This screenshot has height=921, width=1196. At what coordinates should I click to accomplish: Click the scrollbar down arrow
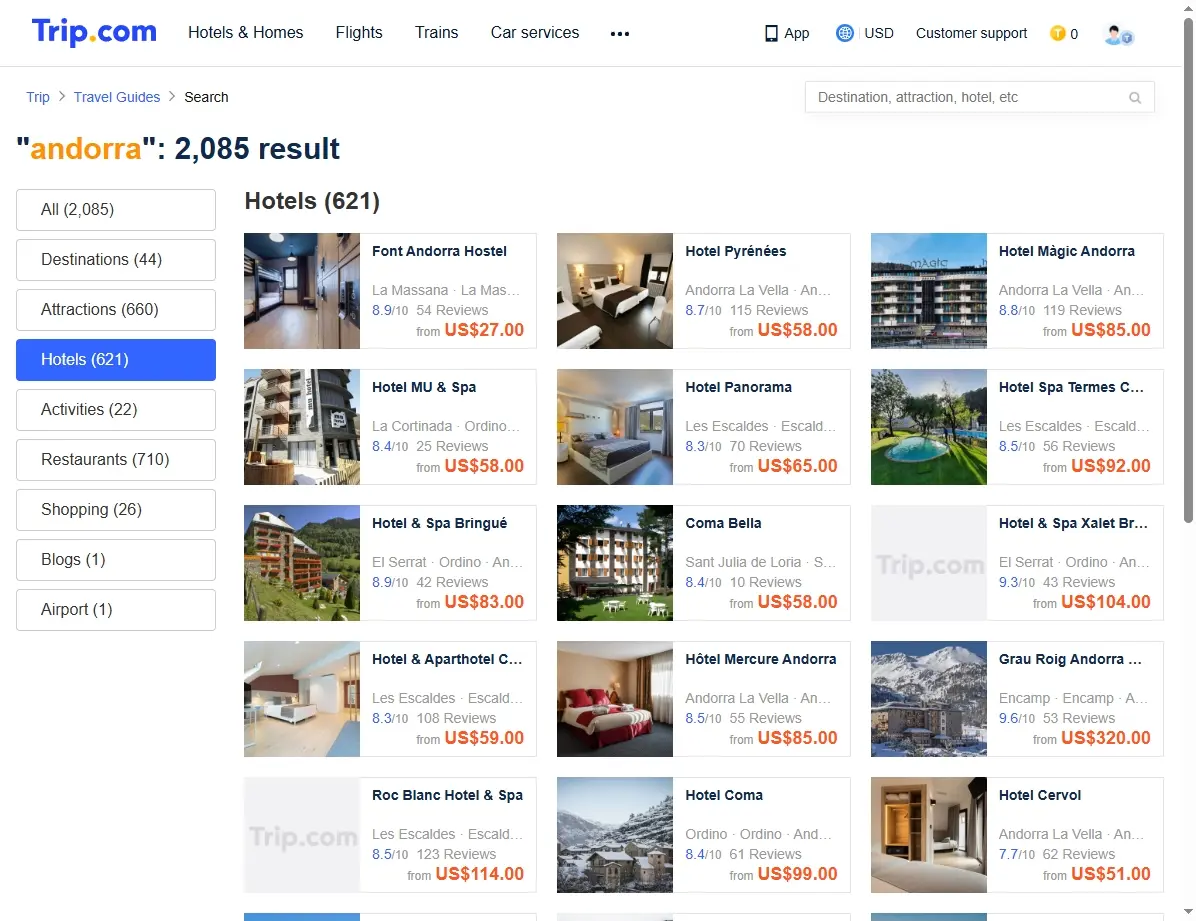tap(1188, 912)
